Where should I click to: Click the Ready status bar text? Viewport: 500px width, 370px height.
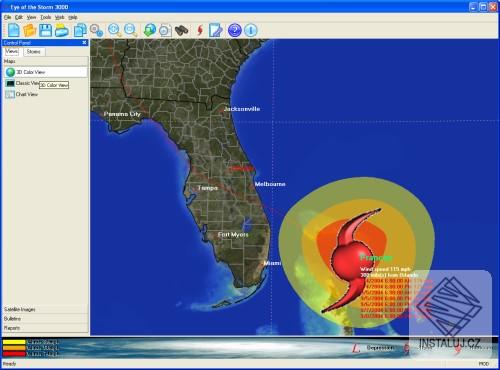point(10,364)
